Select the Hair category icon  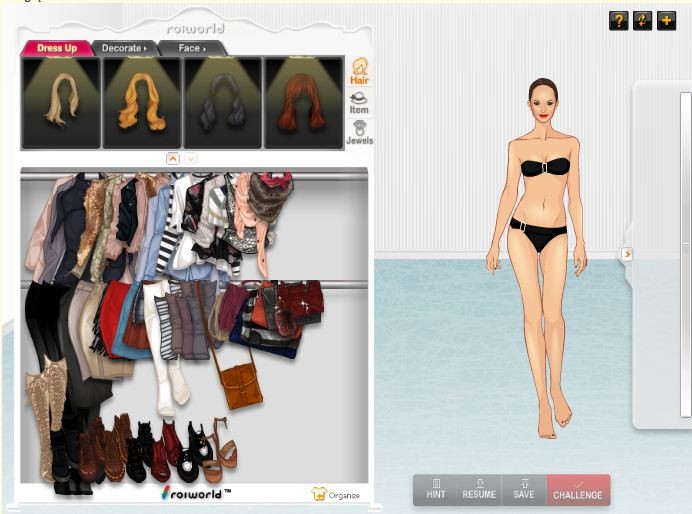coord(359,71)
